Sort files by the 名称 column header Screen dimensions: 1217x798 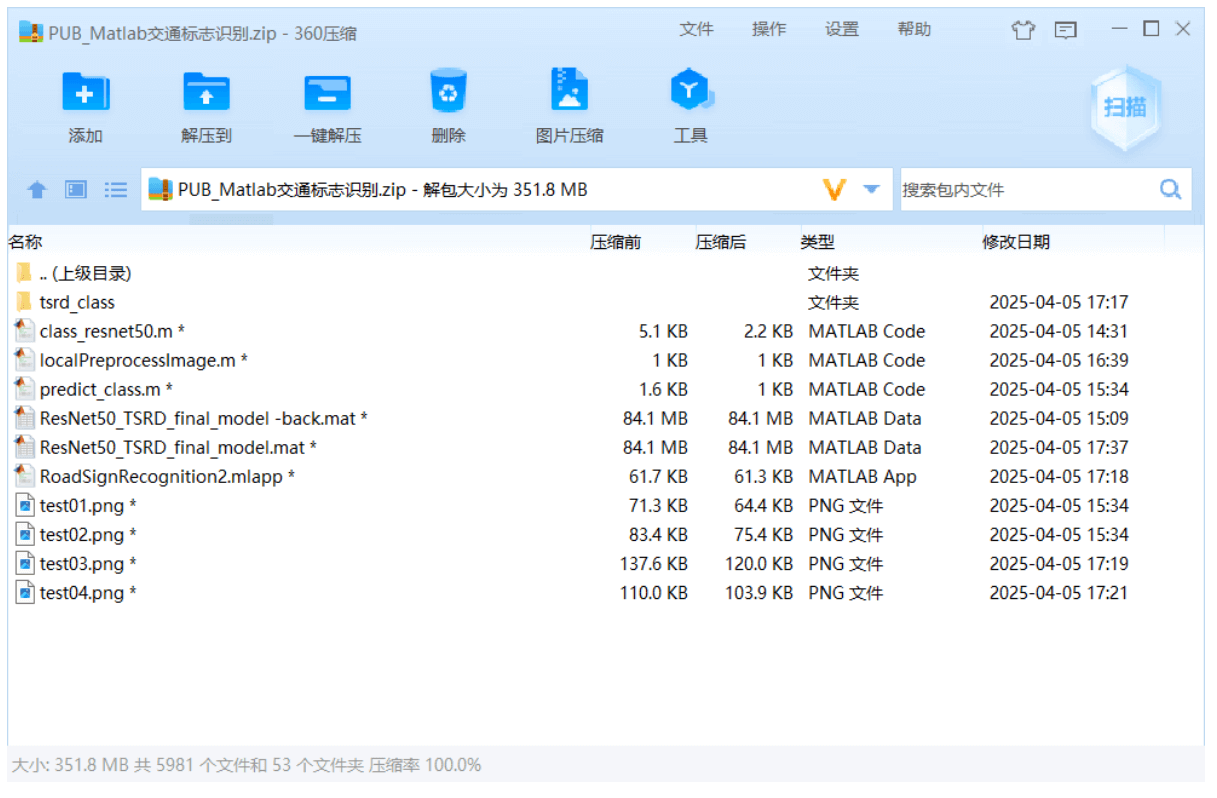point(26,242)
